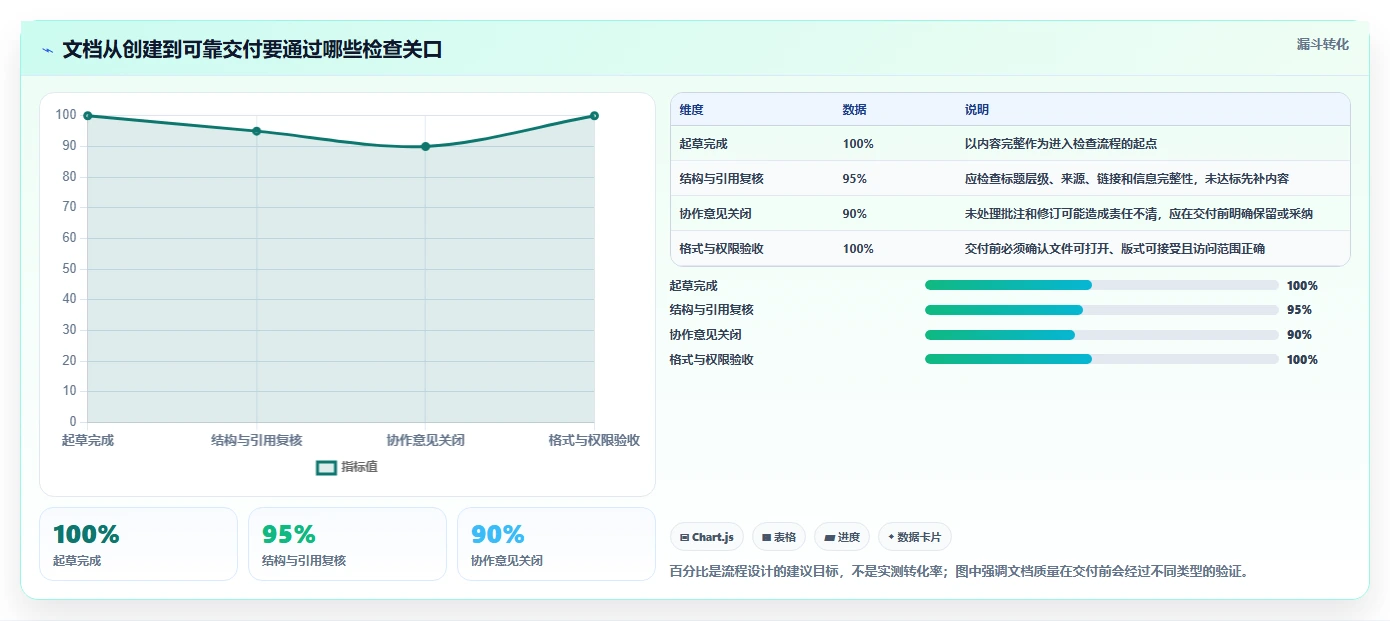Click the footnote starting 百分比是流程设计的建议目标
The image size is (1390, 621).
(x=959, y=572)
